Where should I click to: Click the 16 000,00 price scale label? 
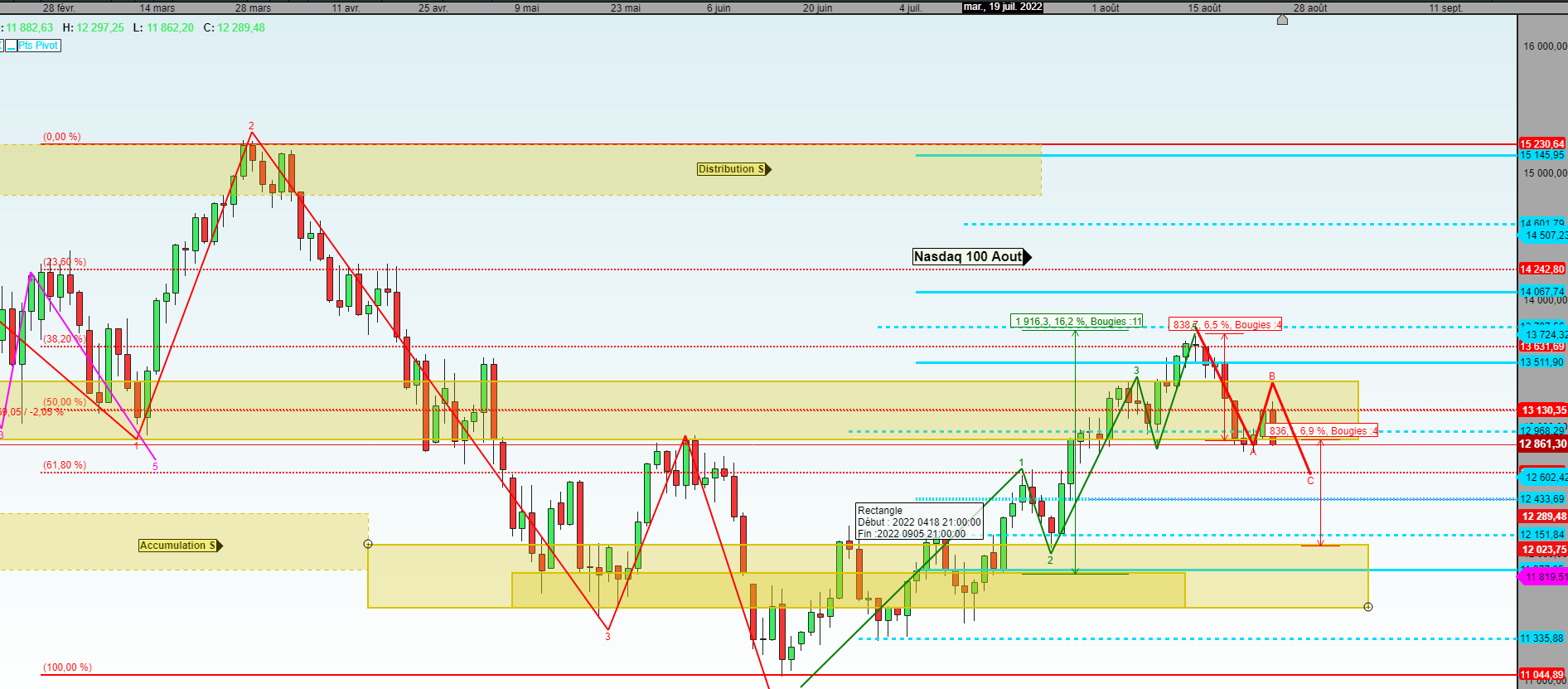click(x=1545, y=46)
